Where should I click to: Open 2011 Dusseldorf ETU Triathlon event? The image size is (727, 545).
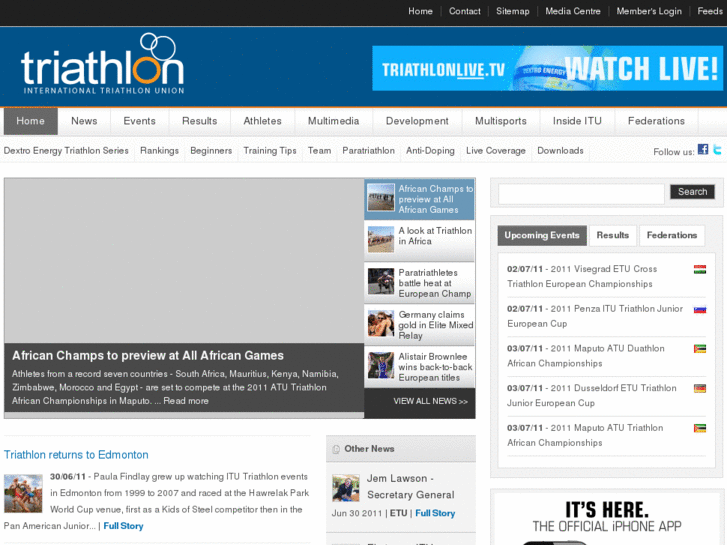click(592, 396)
